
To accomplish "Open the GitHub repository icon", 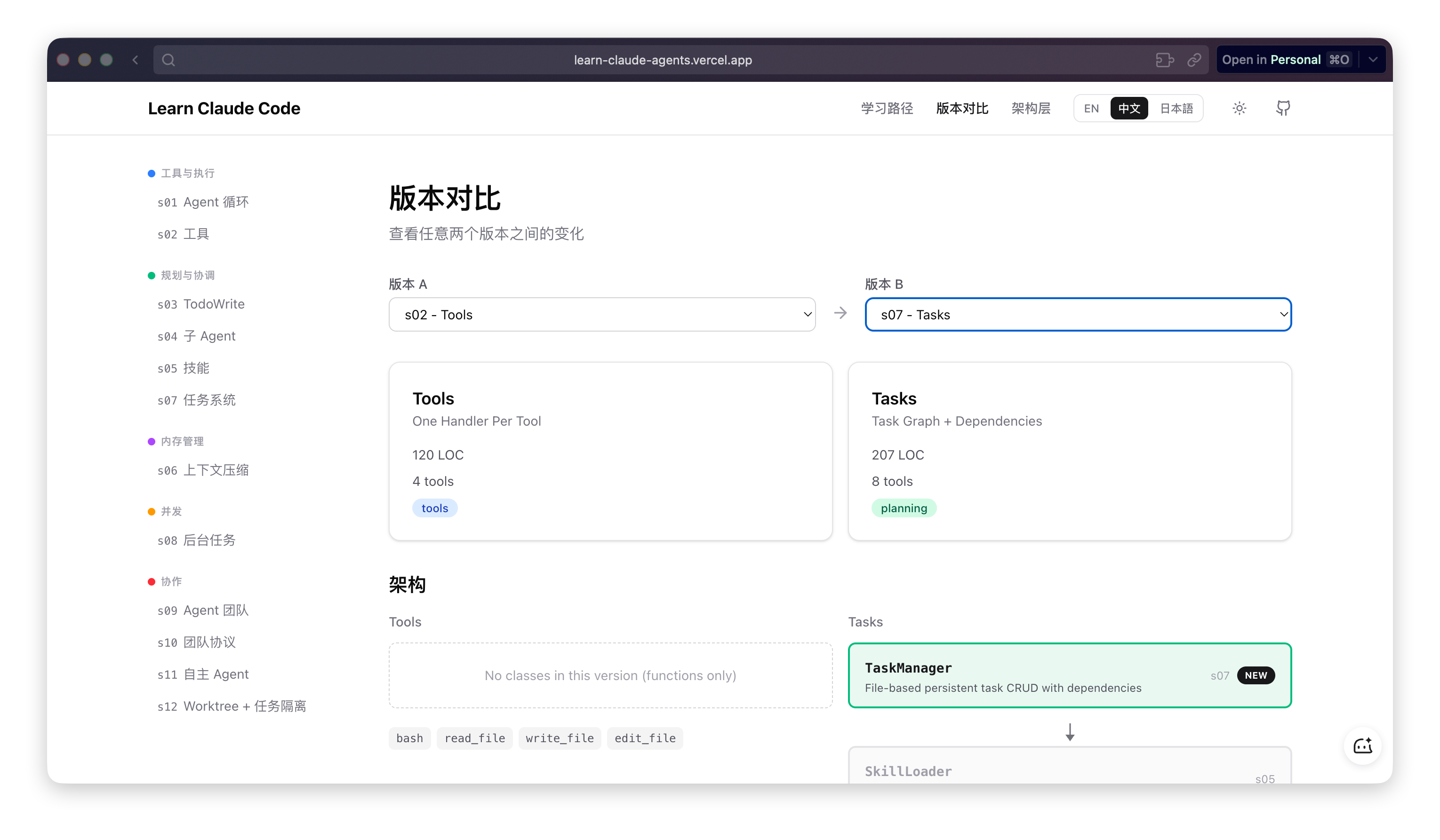I will [x=1283, y=109].
